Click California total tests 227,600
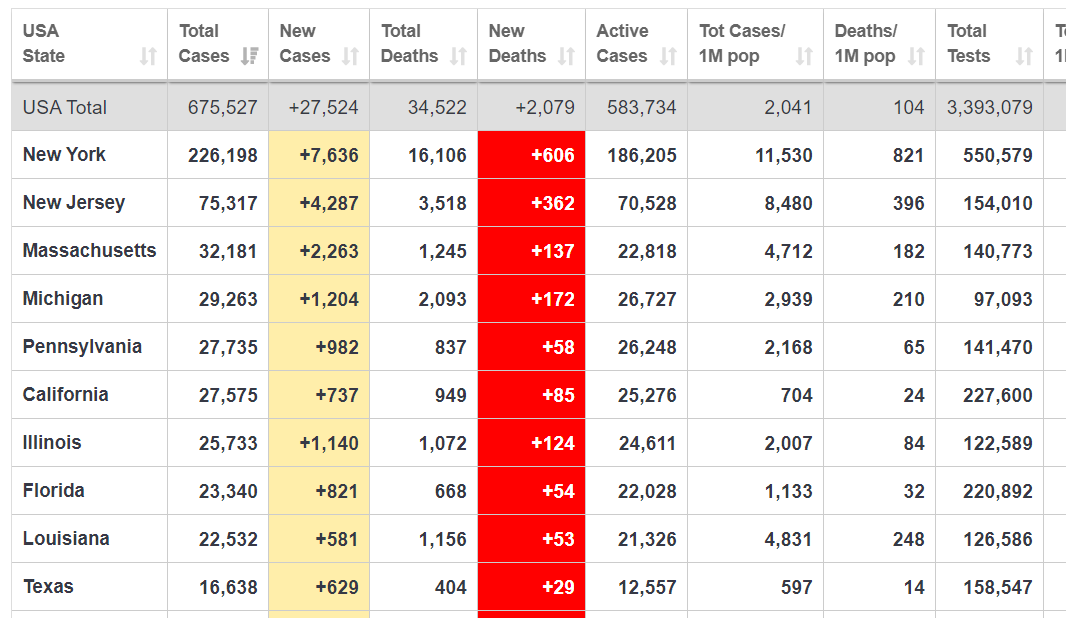1066x618 pixels. click(x=998, y=396)
